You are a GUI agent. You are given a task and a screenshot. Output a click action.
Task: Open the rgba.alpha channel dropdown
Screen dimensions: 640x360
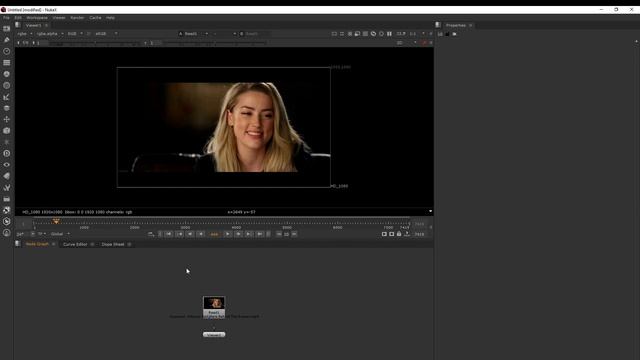coord(50,34)
